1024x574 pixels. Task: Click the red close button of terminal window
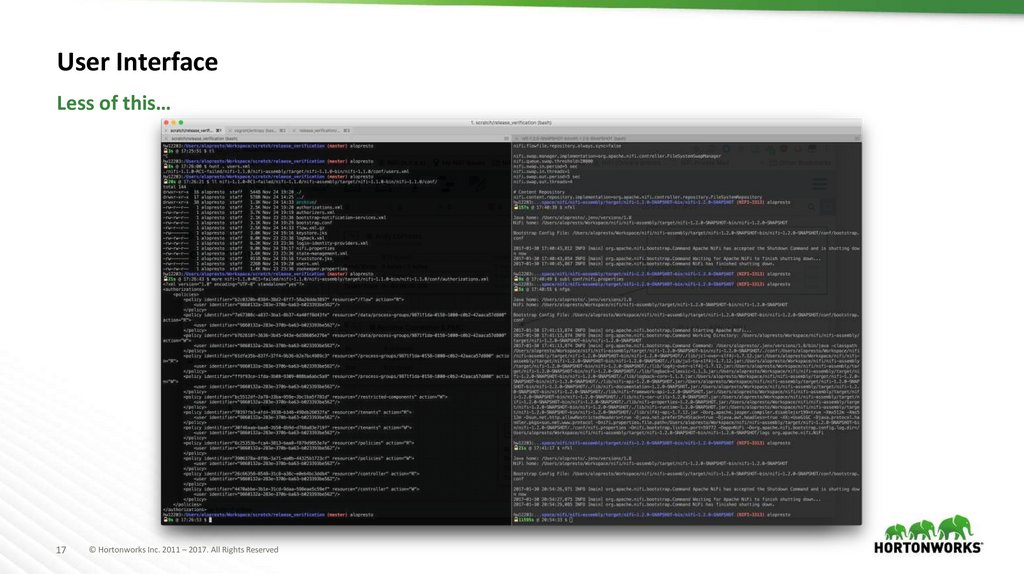coord(167,123)
